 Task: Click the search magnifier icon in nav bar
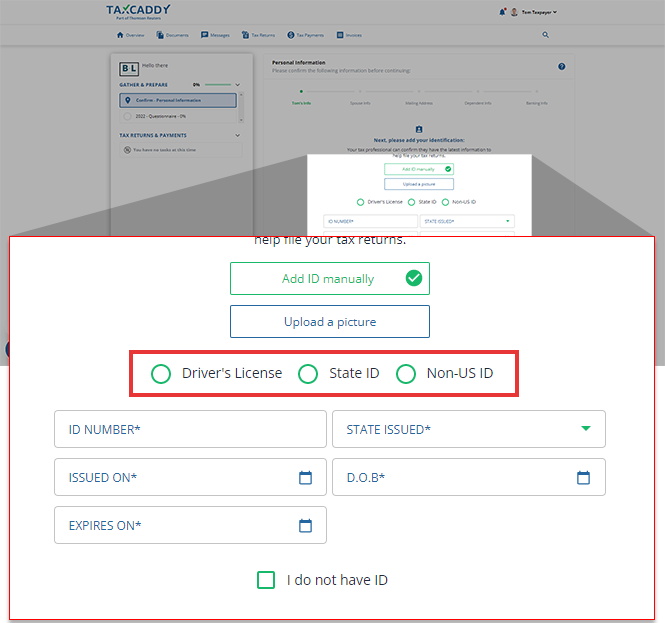pos(545,35)
